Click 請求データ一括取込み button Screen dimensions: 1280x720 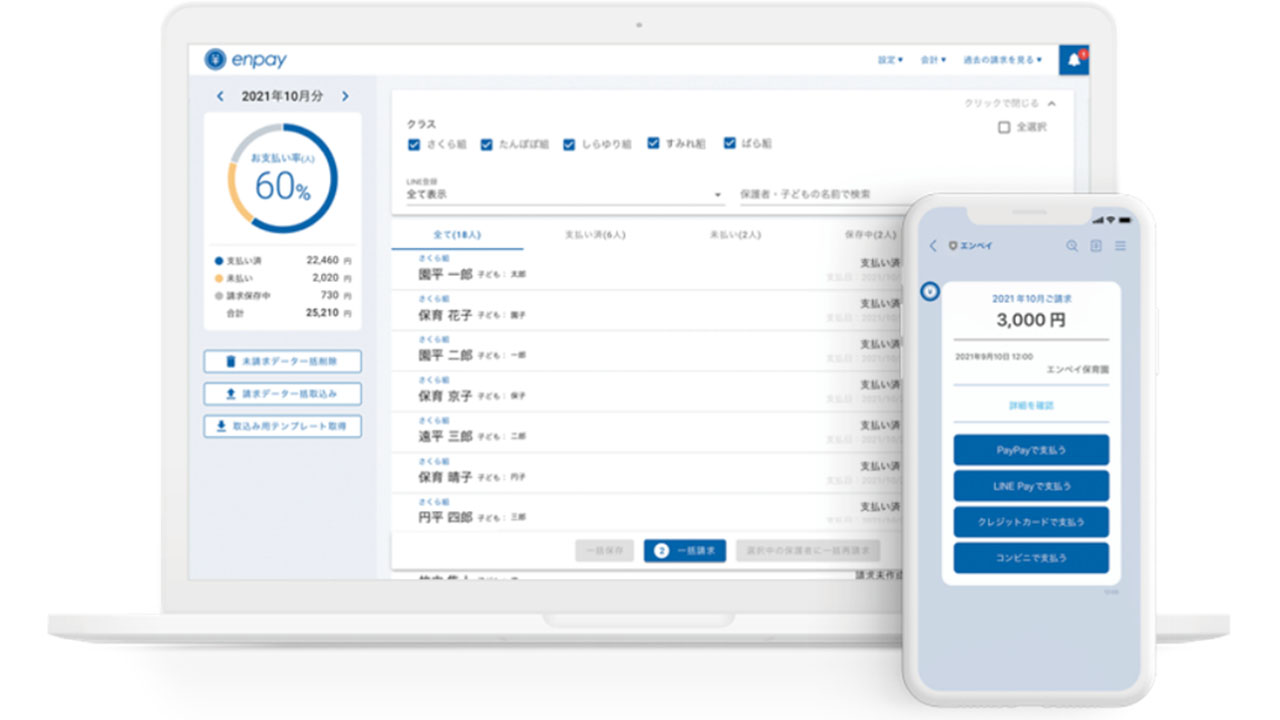pos(282,394)
